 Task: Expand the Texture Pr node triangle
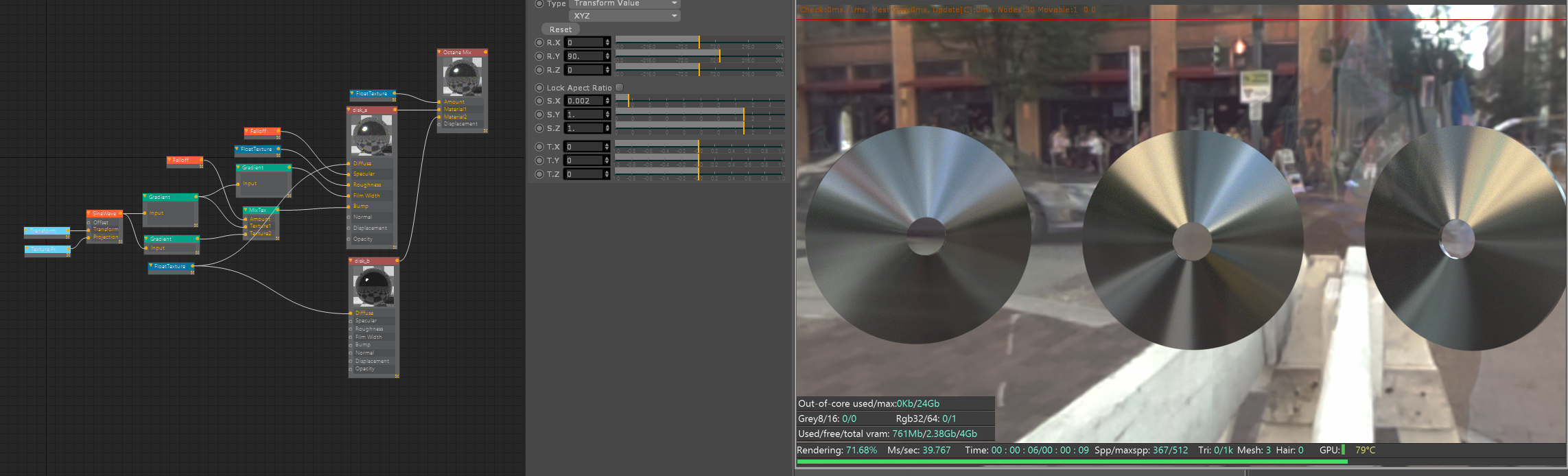click(26, 249)
